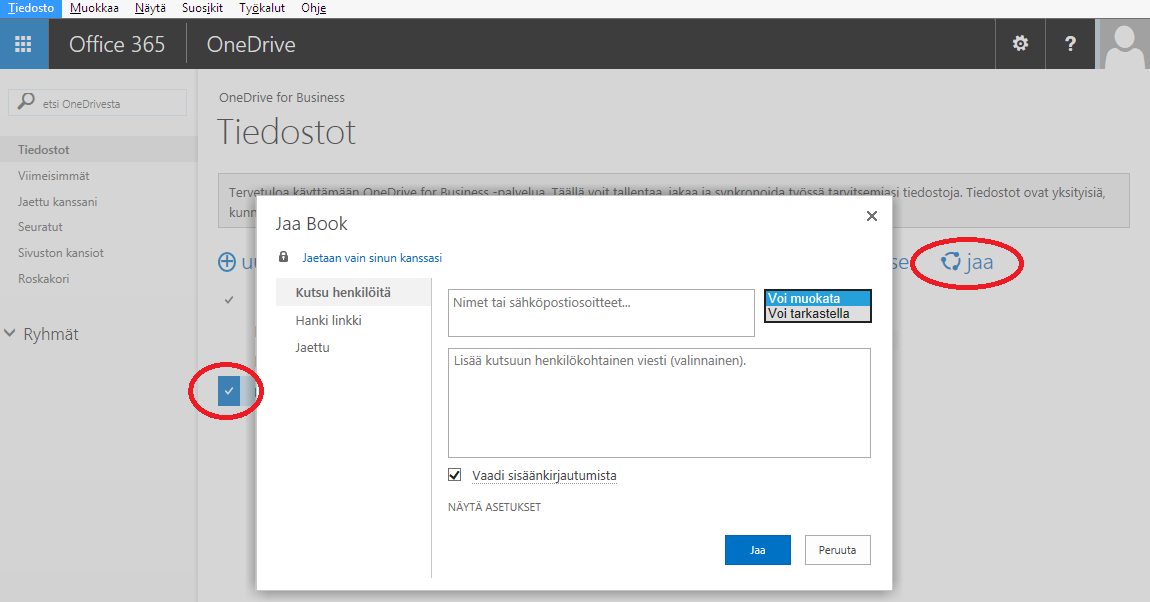1150x602 pixels.
Task: Open the Muokkaa menu
Action: point(94,8)
